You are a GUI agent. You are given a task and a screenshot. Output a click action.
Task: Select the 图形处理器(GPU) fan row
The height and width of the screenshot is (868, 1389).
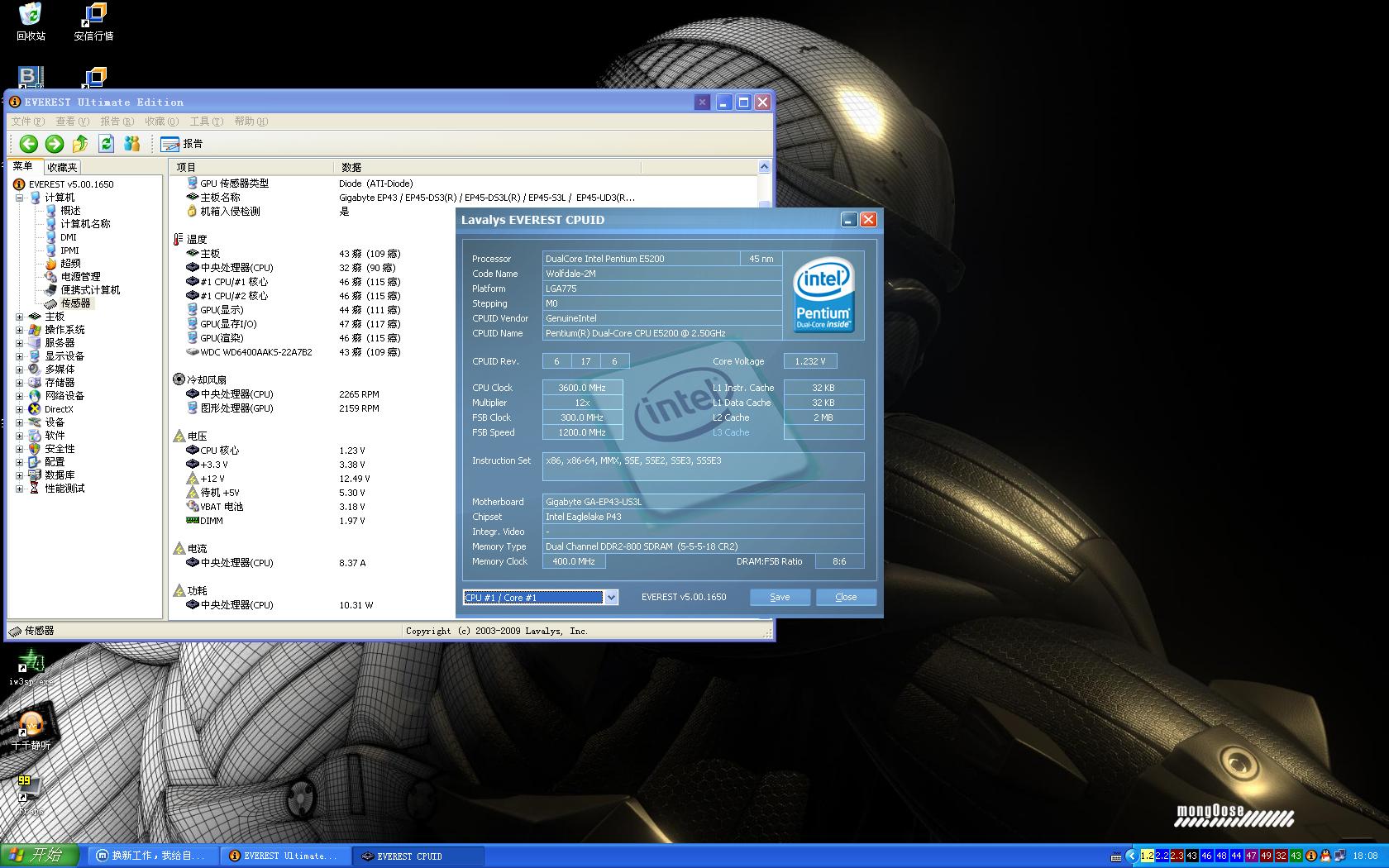click(x=313, y=408)
